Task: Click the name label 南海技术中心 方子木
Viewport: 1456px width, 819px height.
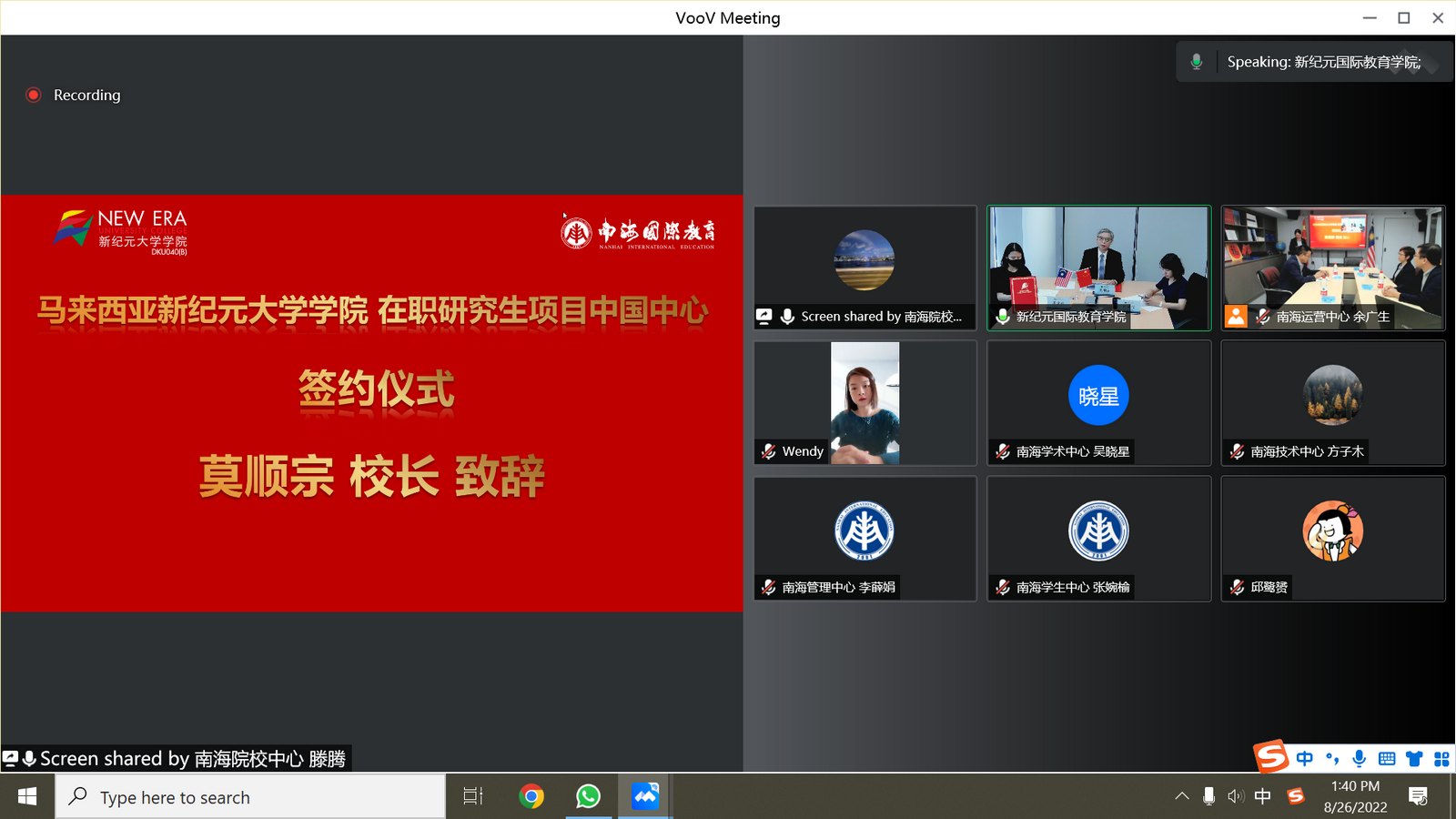Action: point(1308,451)
